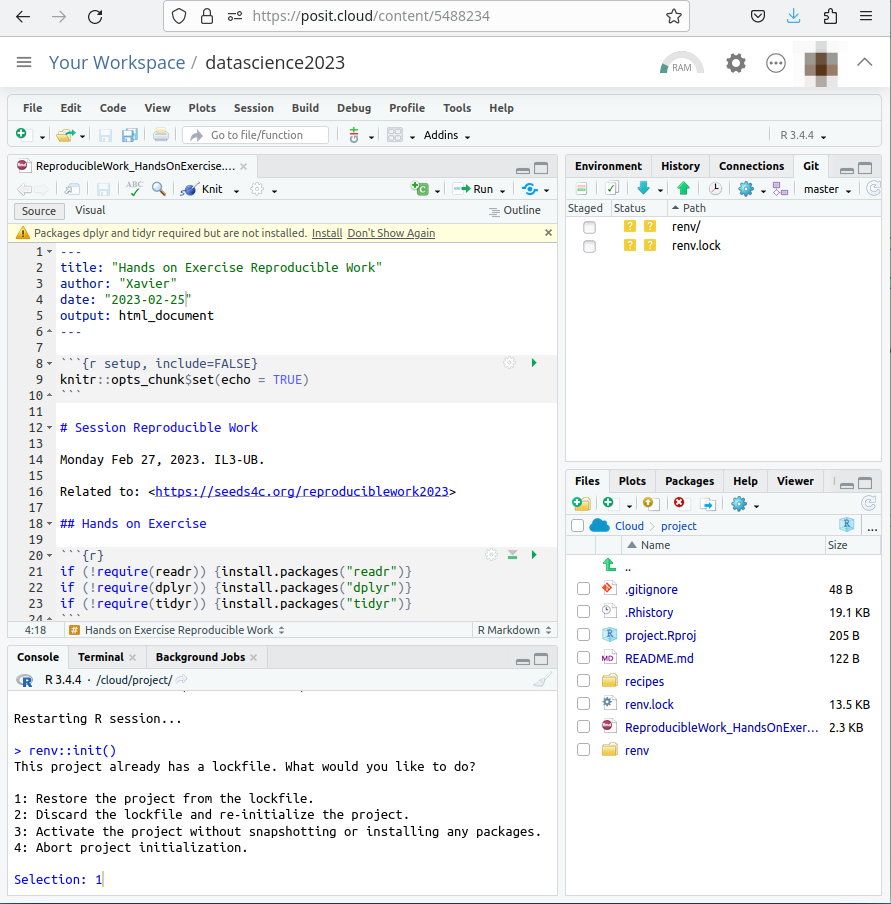Run the chunk starting at line 20
The image size is (891, 904).
click(534, 555)
